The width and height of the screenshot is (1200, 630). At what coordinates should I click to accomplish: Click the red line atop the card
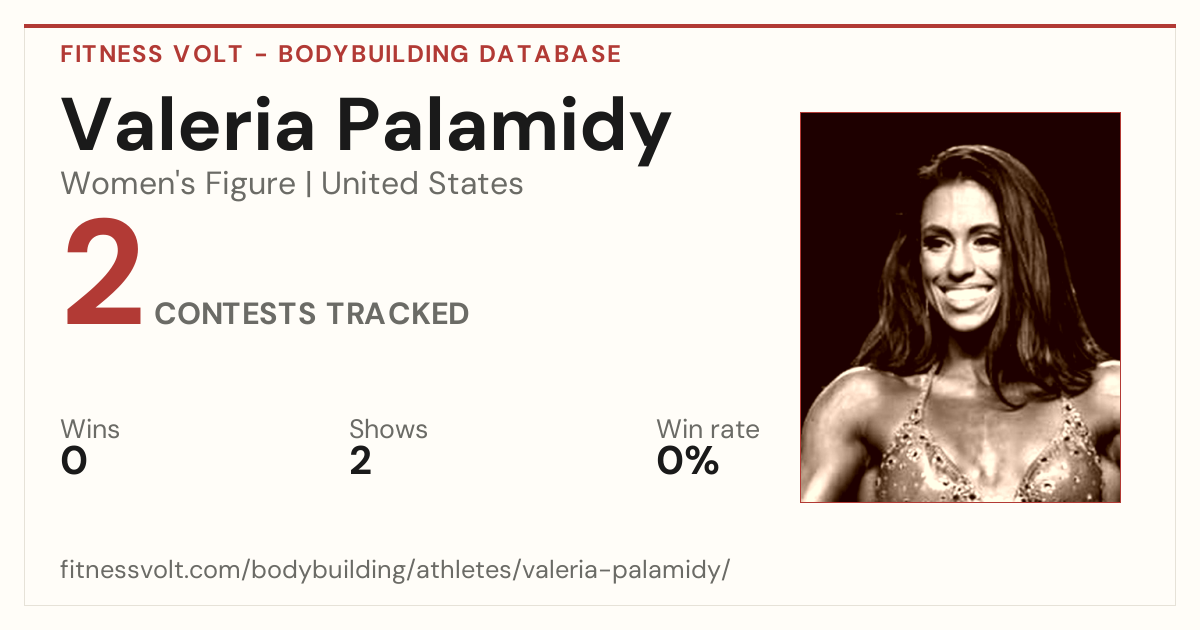[600, 26]
